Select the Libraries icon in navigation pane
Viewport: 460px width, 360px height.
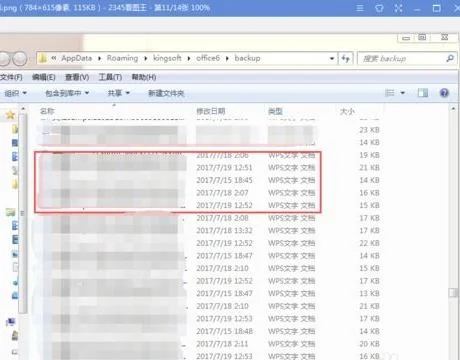[x=10, y=212]
